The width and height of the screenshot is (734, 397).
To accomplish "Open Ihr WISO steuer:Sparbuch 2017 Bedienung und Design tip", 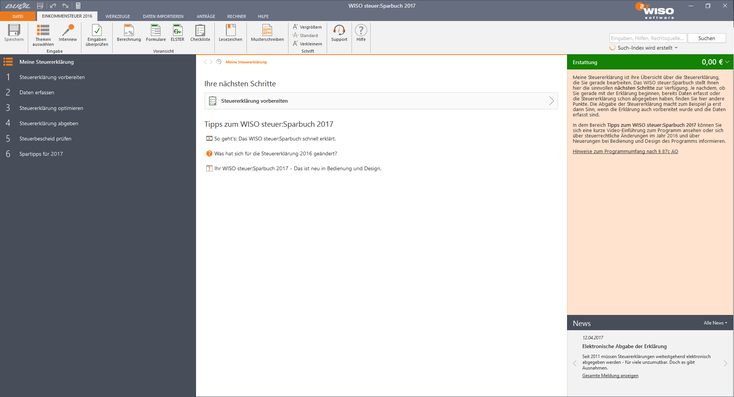I will point(298,169).
